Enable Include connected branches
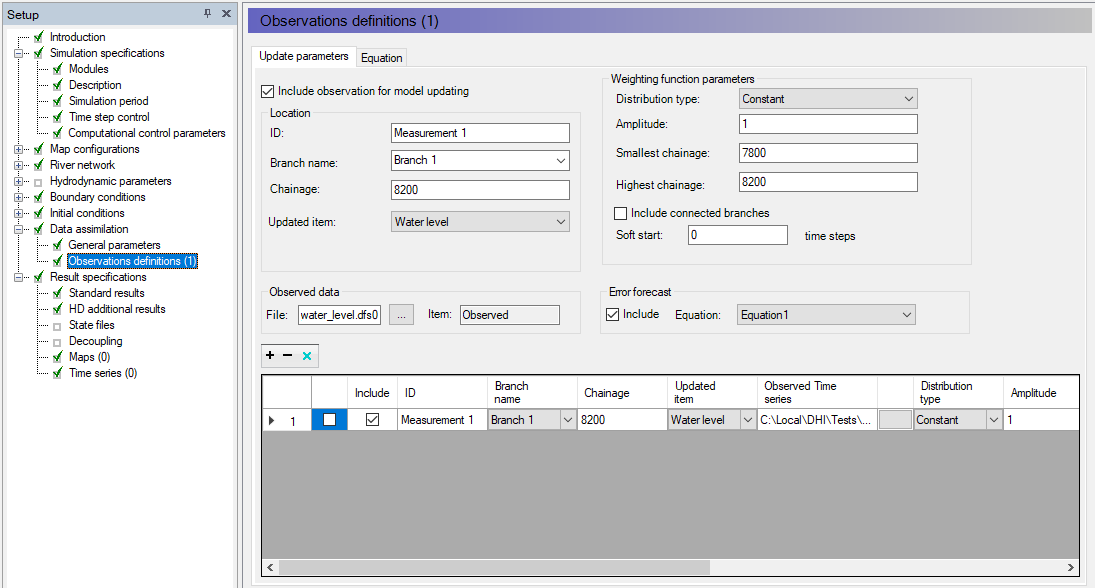This screenshot has height=588, width=1095. (620, 213)
